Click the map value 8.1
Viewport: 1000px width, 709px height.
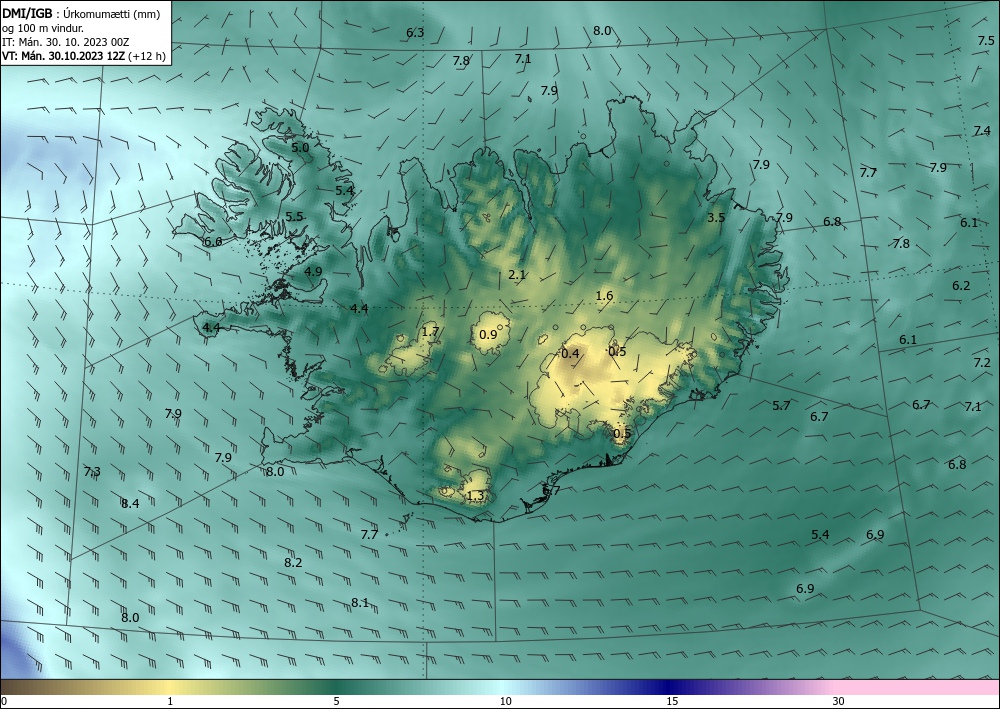click(360, 603)
